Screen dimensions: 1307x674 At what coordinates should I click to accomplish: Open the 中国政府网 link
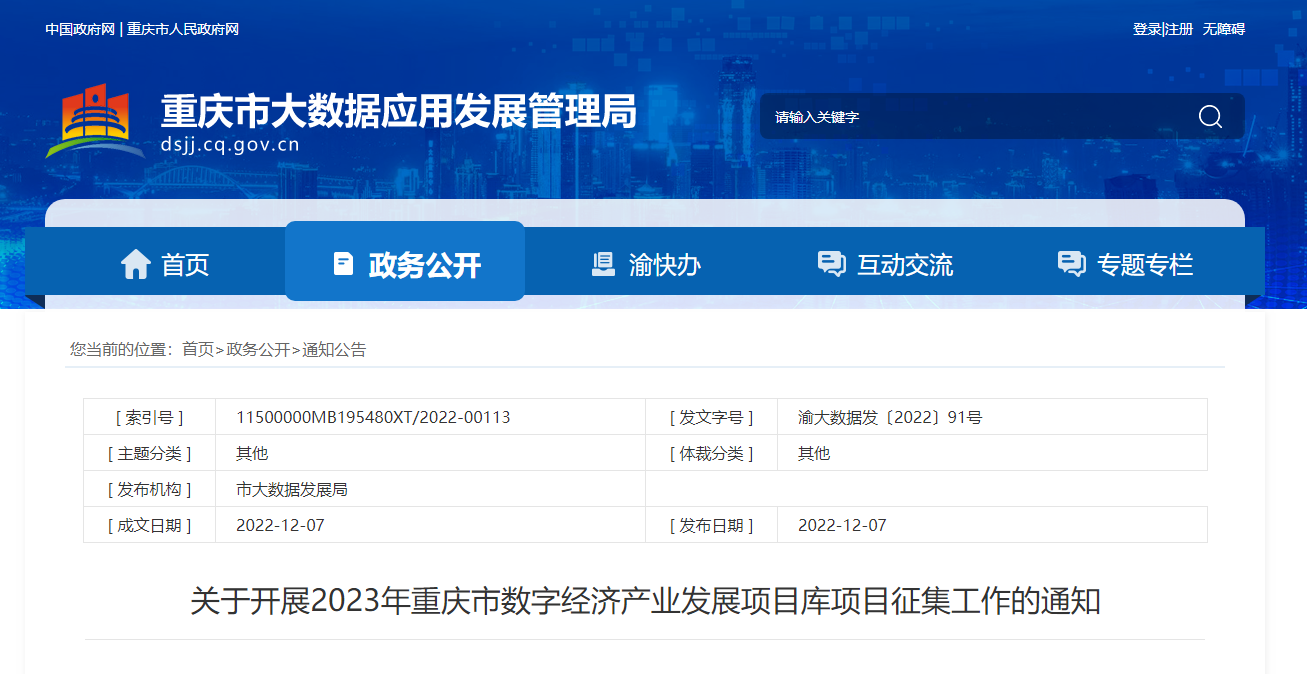coord(80,29)
